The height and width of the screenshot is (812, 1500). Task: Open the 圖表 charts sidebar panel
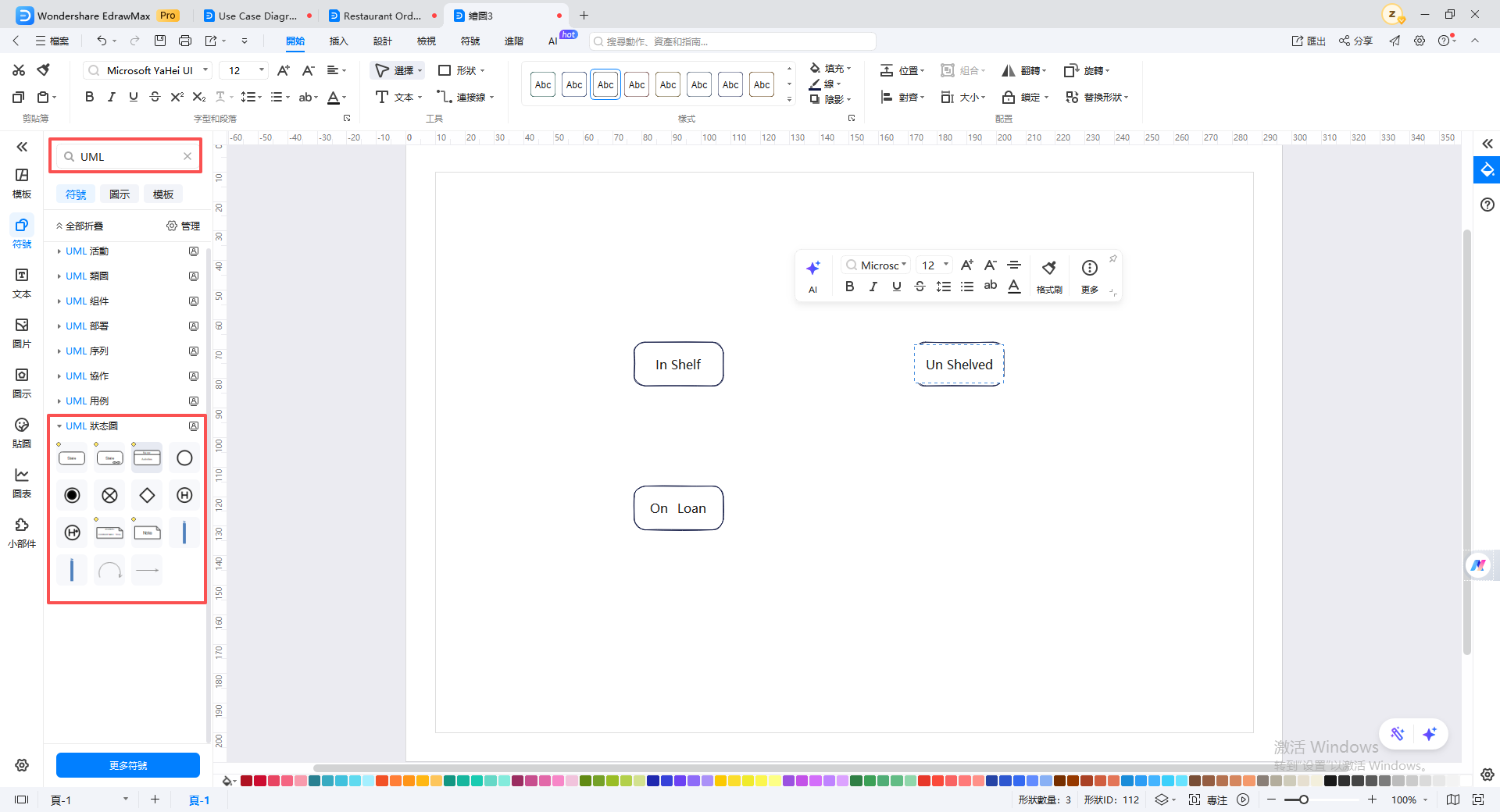(x=22, y=483)
